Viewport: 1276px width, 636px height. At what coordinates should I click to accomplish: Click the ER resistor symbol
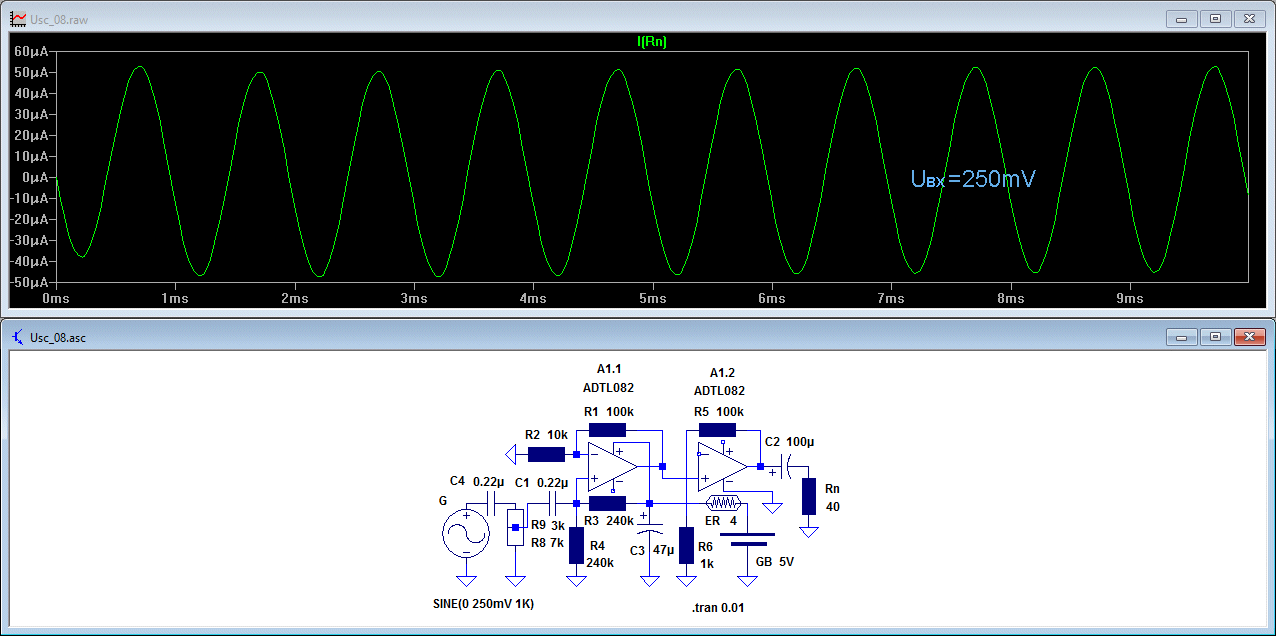(x=722, y=503)
